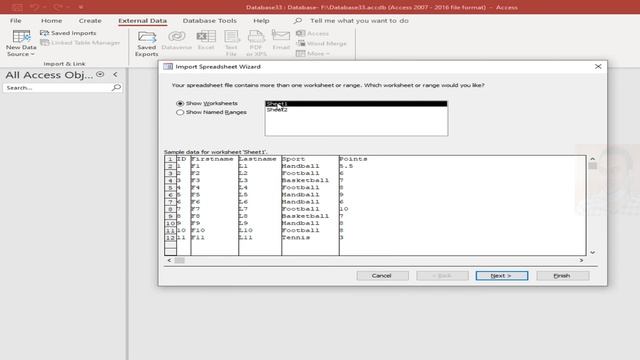The height and width of the screenshot is (360, 640).
Task: Click the sample data scroll down arrow
Action: pyautogui.click(x=593, y=253)
